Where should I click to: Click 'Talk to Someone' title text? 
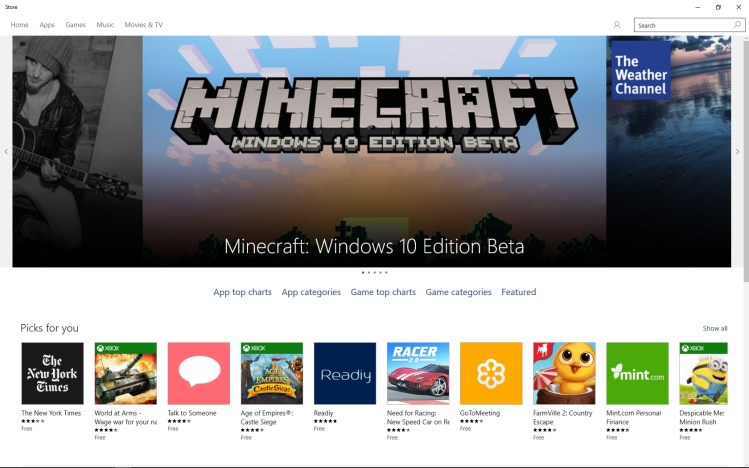click(192, 413)
